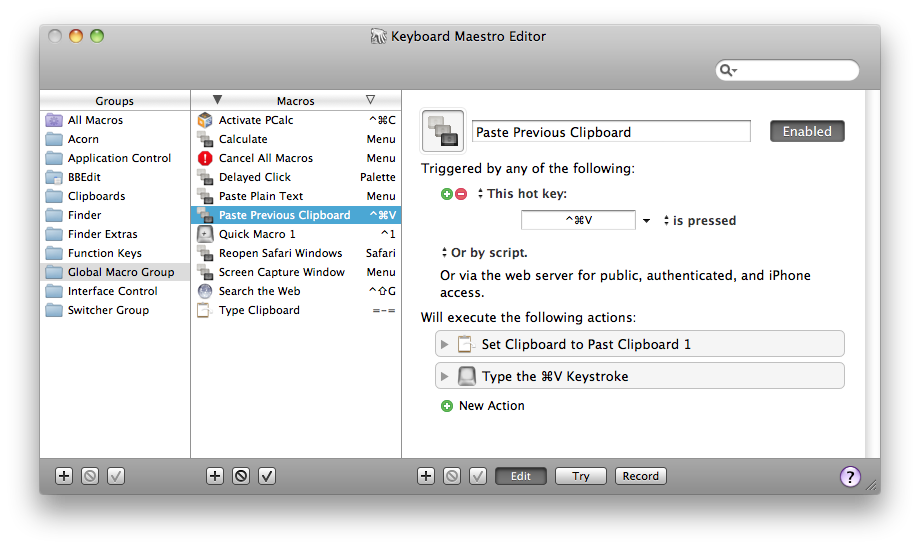
Task: Select the Clipboards group
Action: tap(114, 196)
